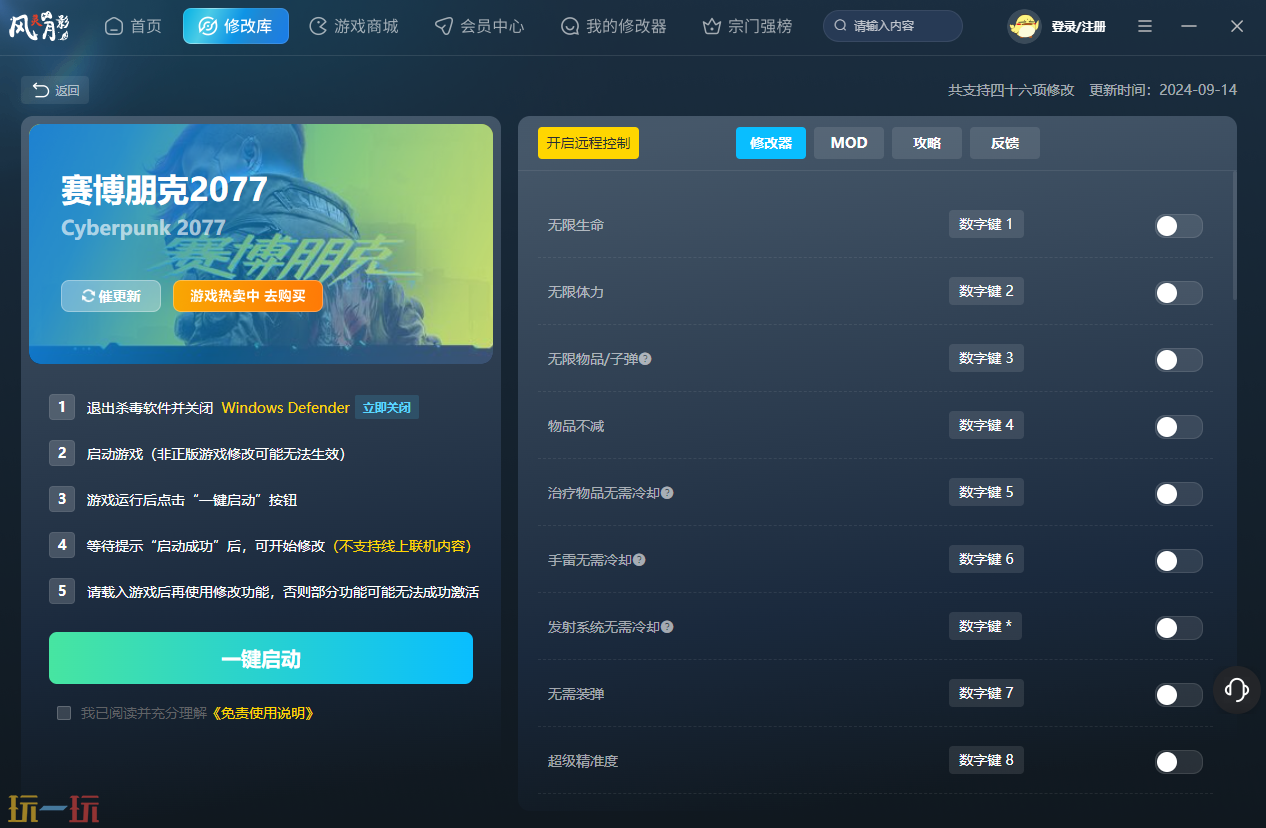Open 游戏商城 tab
The height and width of the screenshot is (828, 1266).
[x=354, y=26]
